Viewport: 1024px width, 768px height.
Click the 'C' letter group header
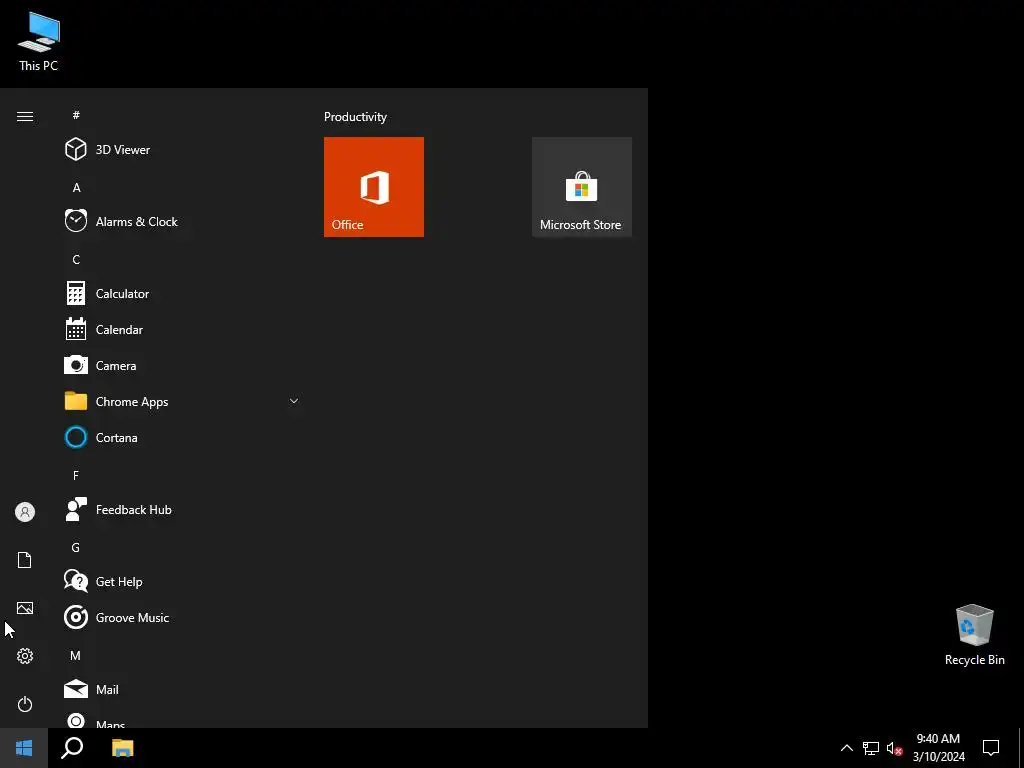tap(76, 260)
